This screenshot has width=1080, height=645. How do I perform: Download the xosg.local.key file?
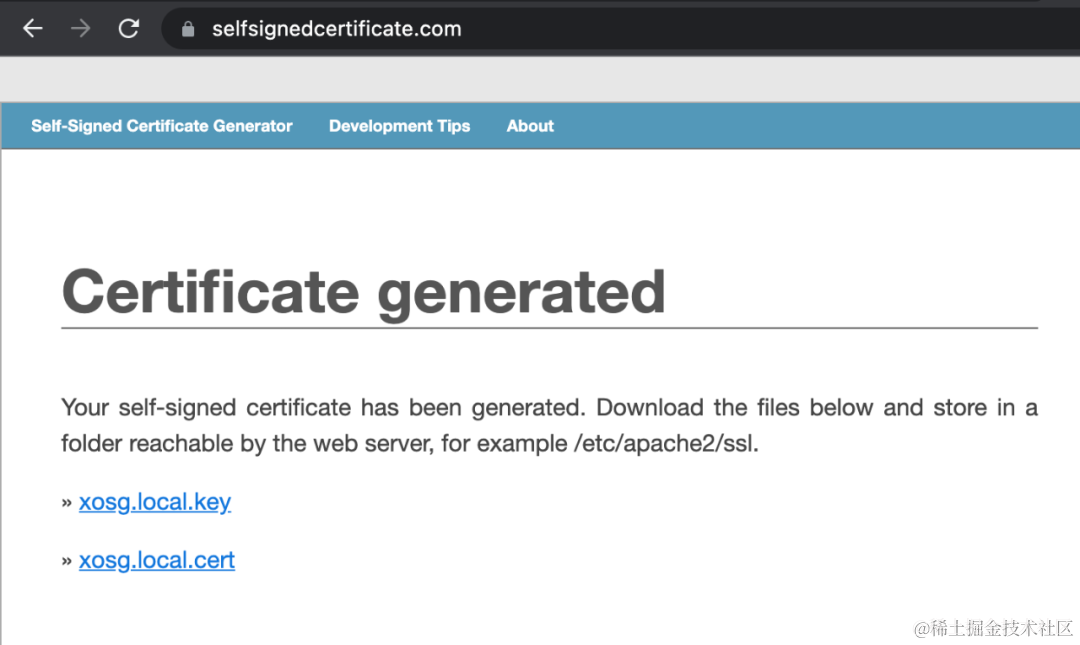pyautogui.click(x=155, y=502)
